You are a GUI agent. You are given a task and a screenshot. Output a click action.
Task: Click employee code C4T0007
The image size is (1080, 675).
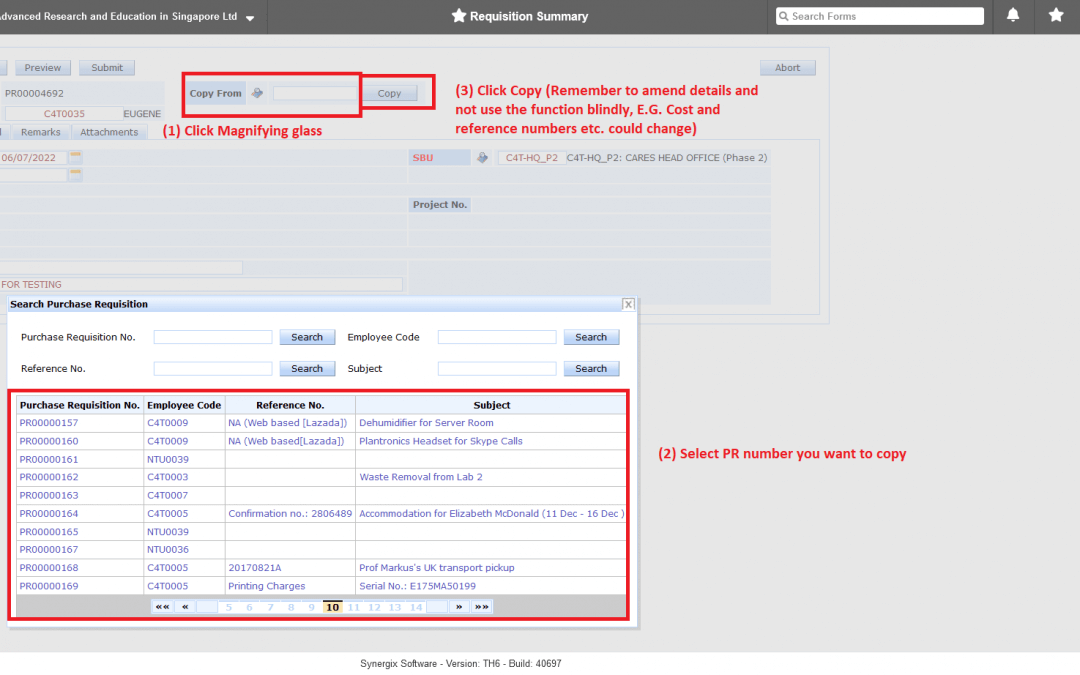[x=167, y=495]
